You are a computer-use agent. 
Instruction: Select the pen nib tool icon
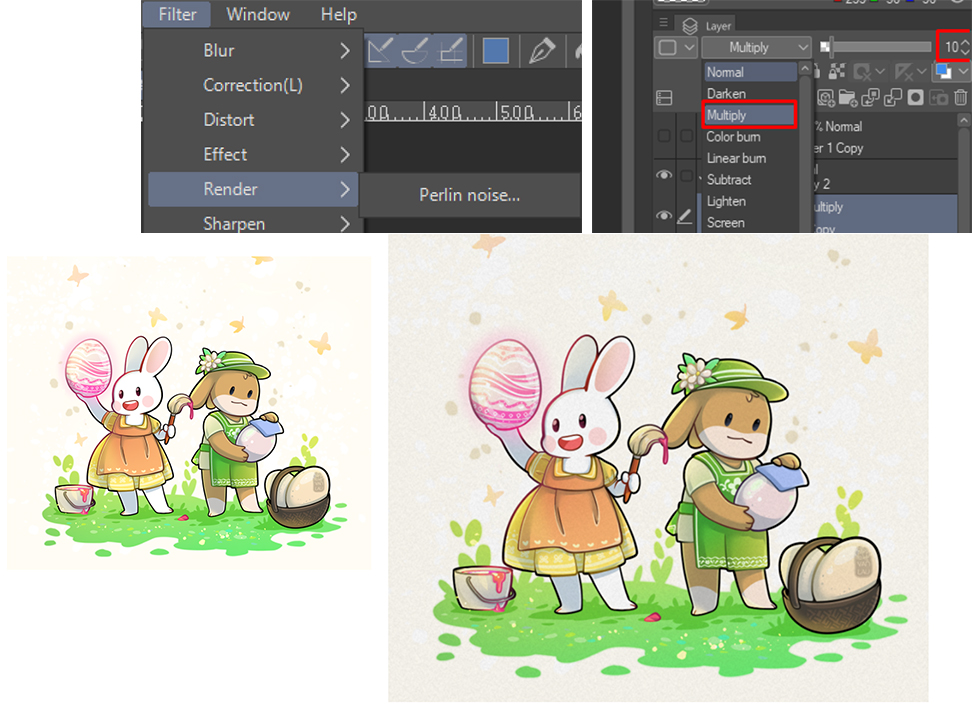click(543, 50)
